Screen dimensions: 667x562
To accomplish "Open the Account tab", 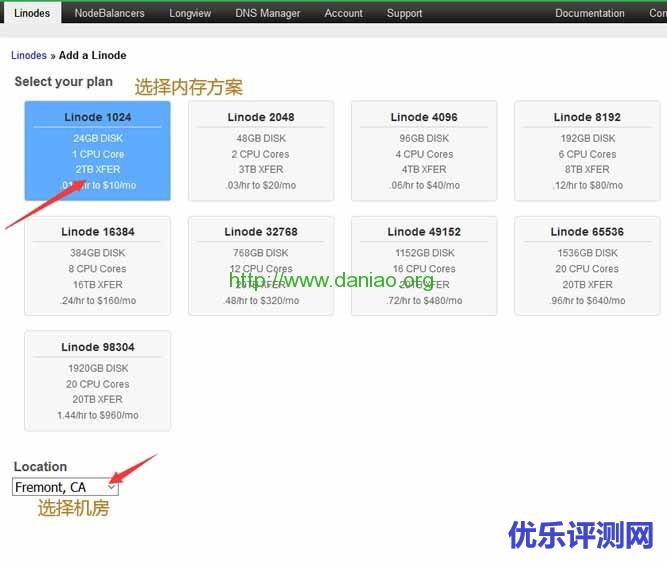I will pyautogui.click(x=343, y=13).
